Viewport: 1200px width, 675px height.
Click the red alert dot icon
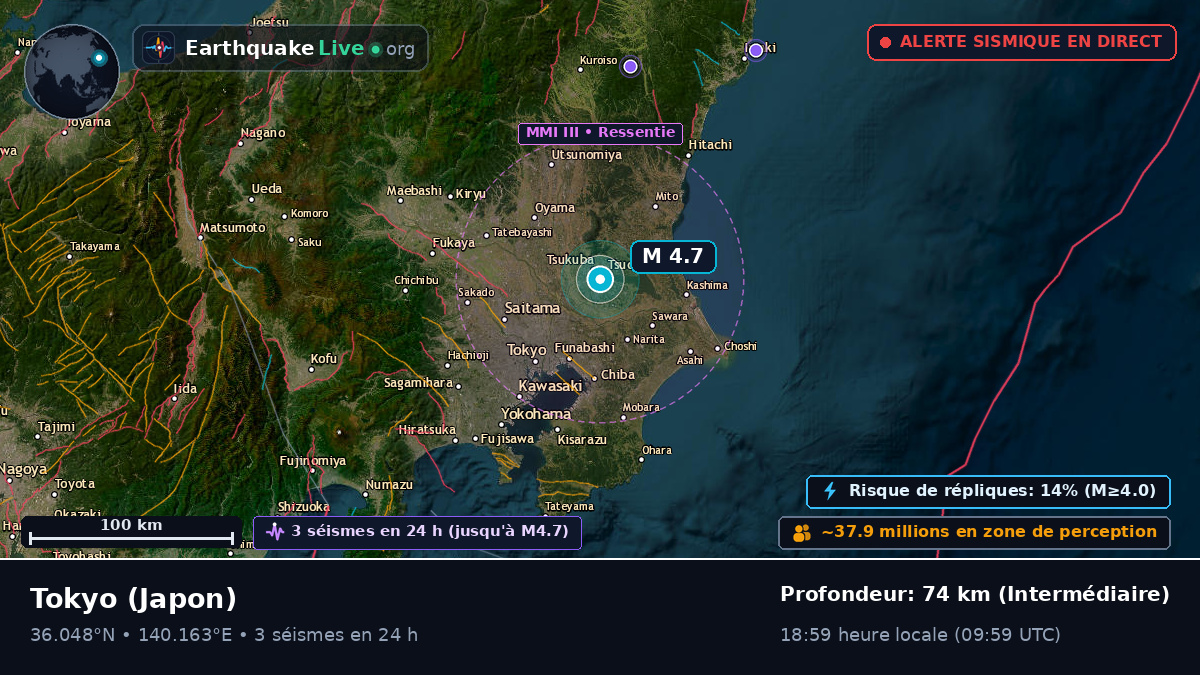coord(885,42)
